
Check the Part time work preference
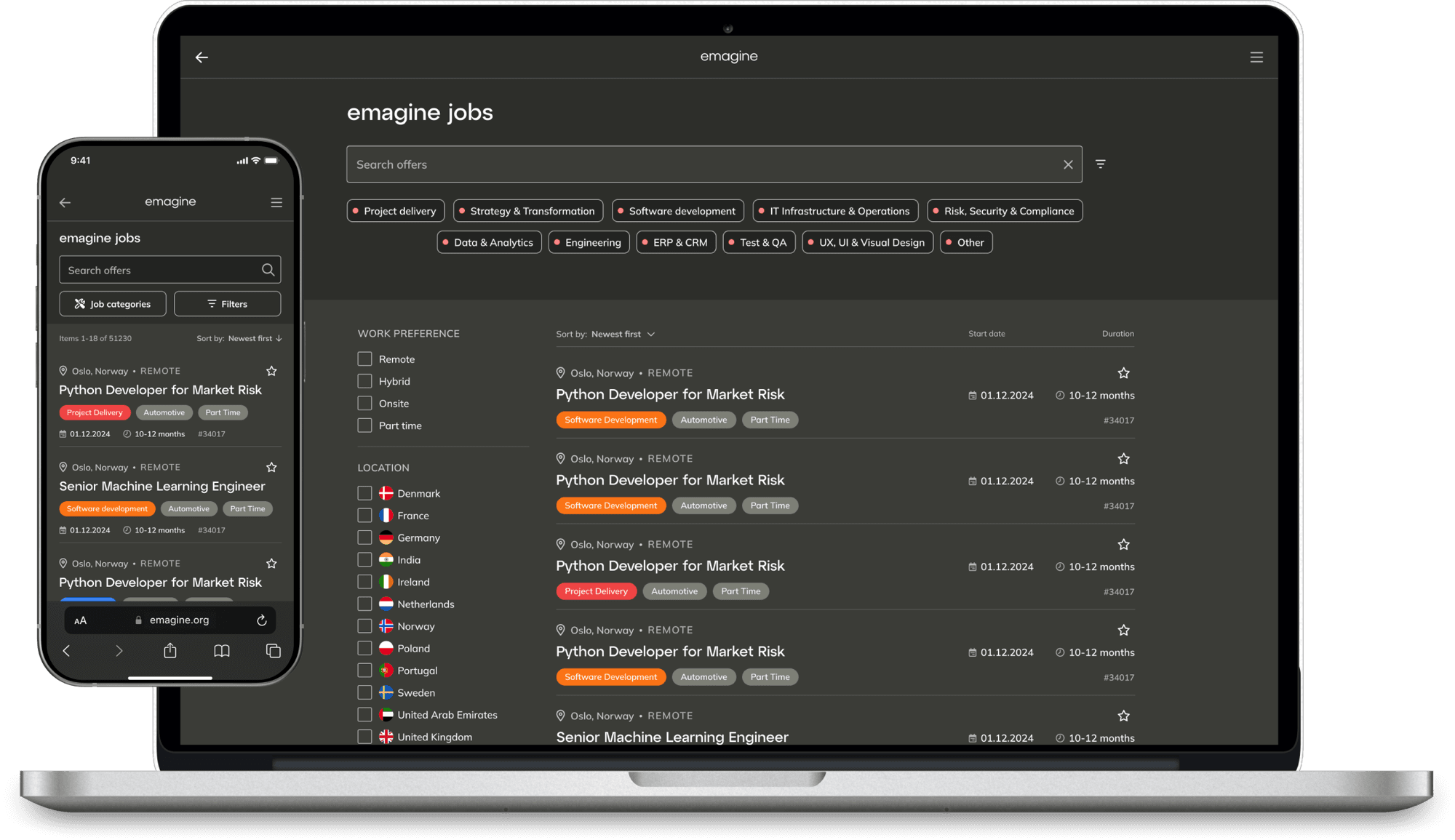click(x=364, y=425)
